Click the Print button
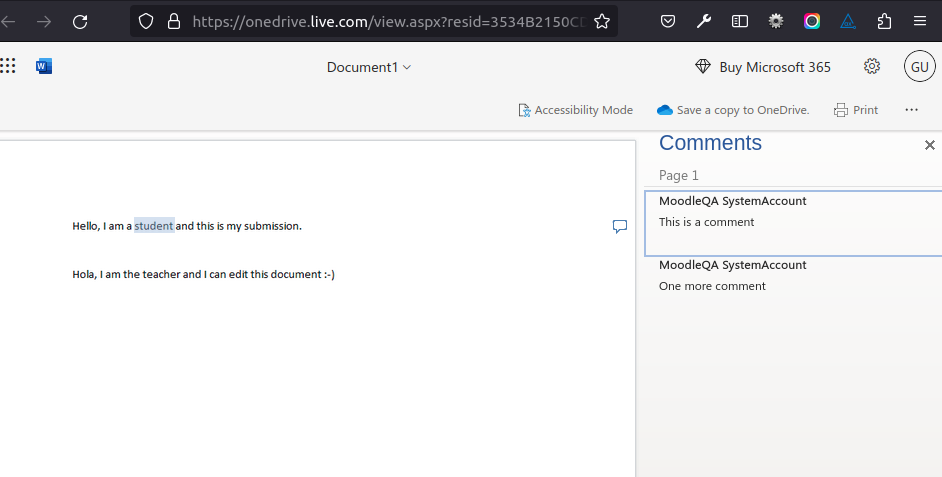Screen dimensions: 942x477 click(856, 110)
